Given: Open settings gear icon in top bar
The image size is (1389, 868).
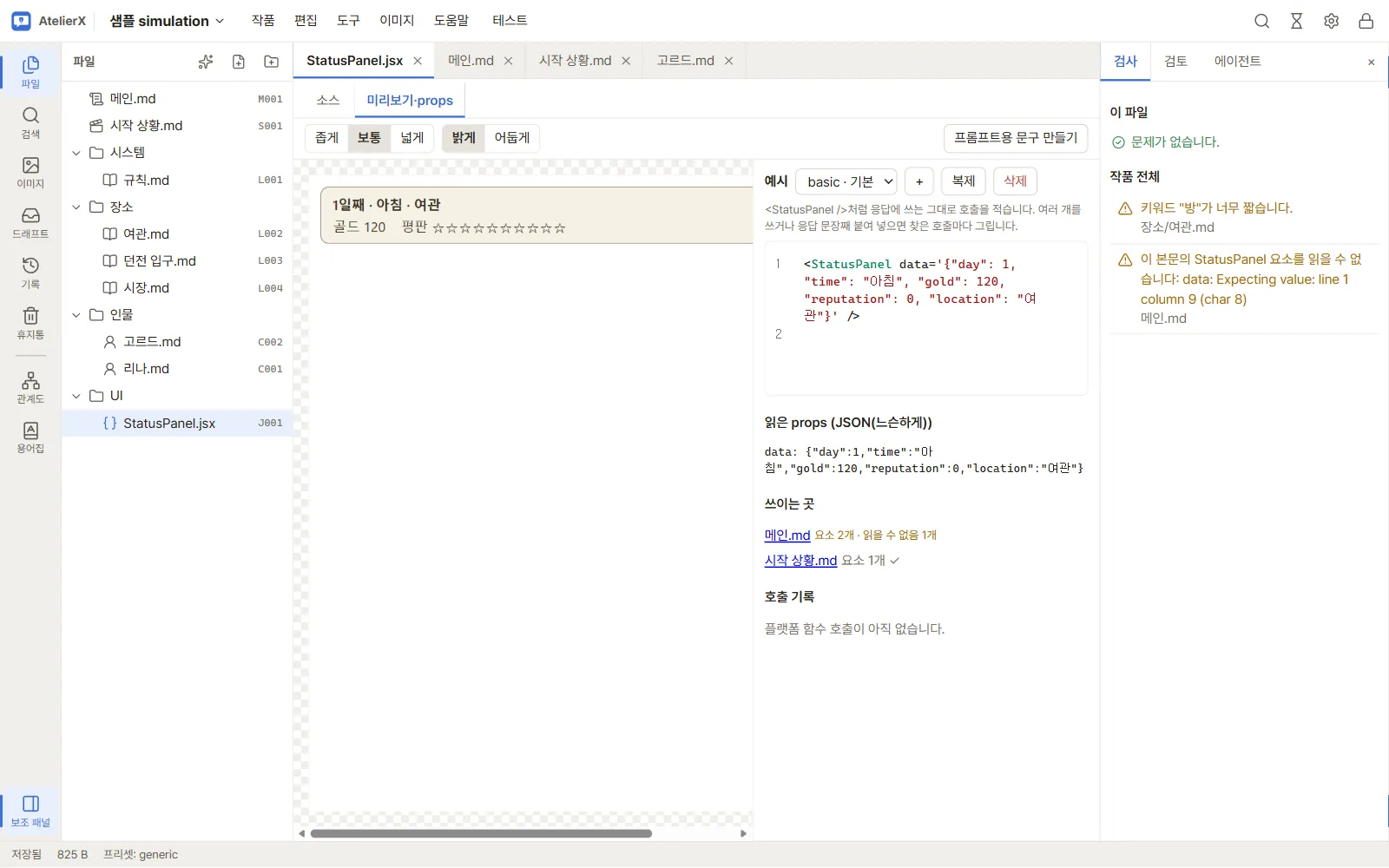Looking at the screenshot, I should coord(1332,21).
